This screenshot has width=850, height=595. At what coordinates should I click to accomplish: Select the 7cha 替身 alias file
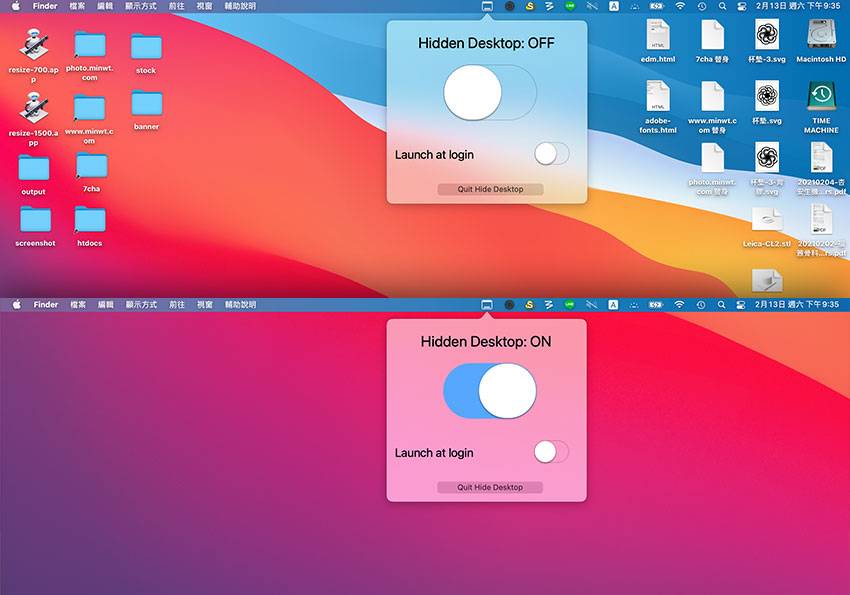(x=712, y=35)
